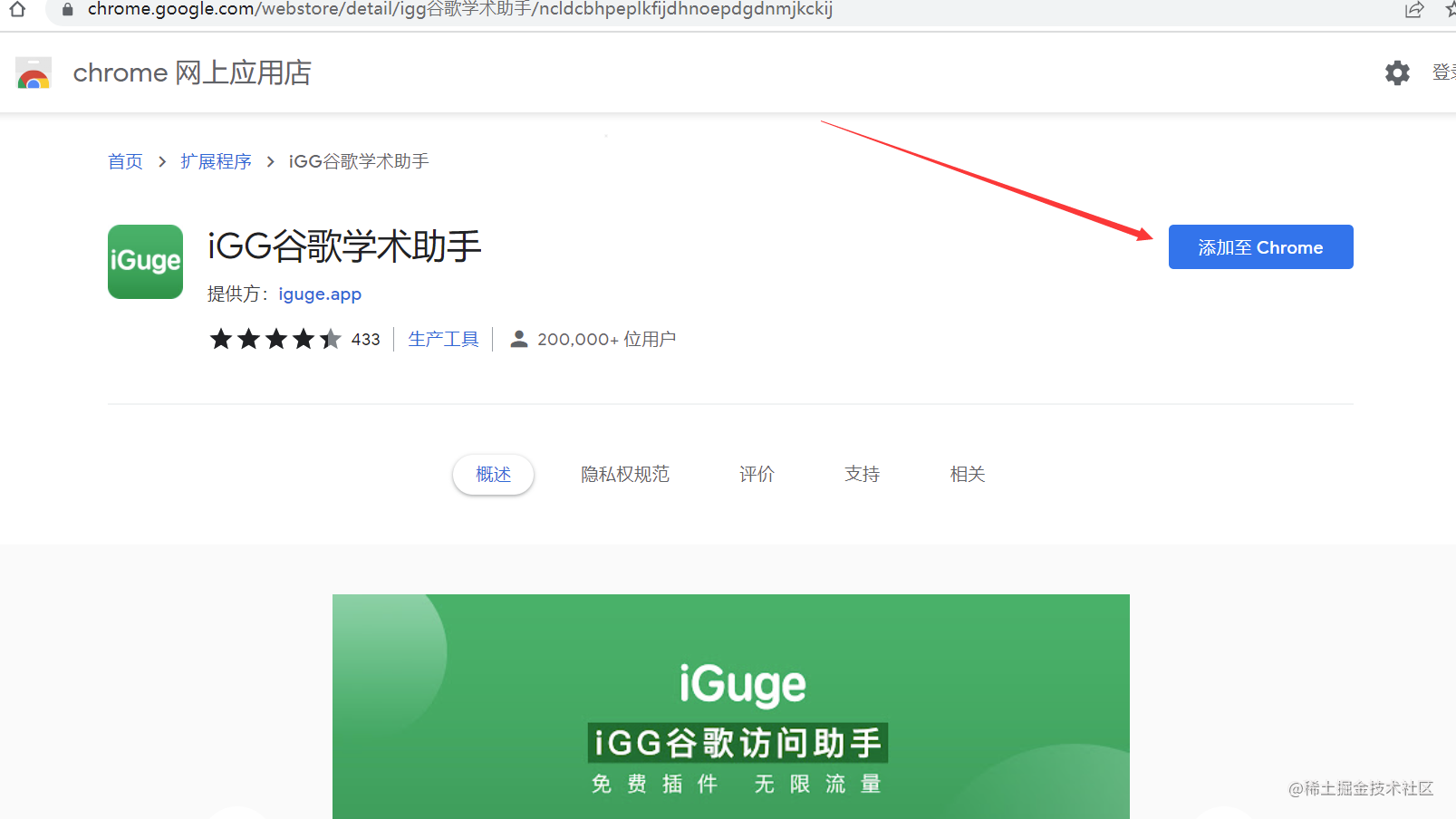Open the settings gear menu

tap(1397, 72)
